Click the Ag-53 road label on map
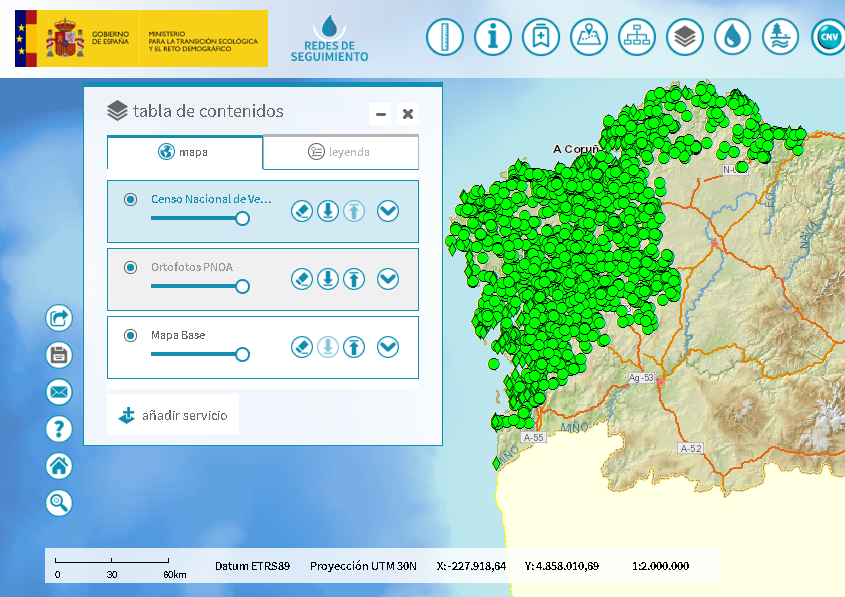The image size is (845, 597). 641,378
